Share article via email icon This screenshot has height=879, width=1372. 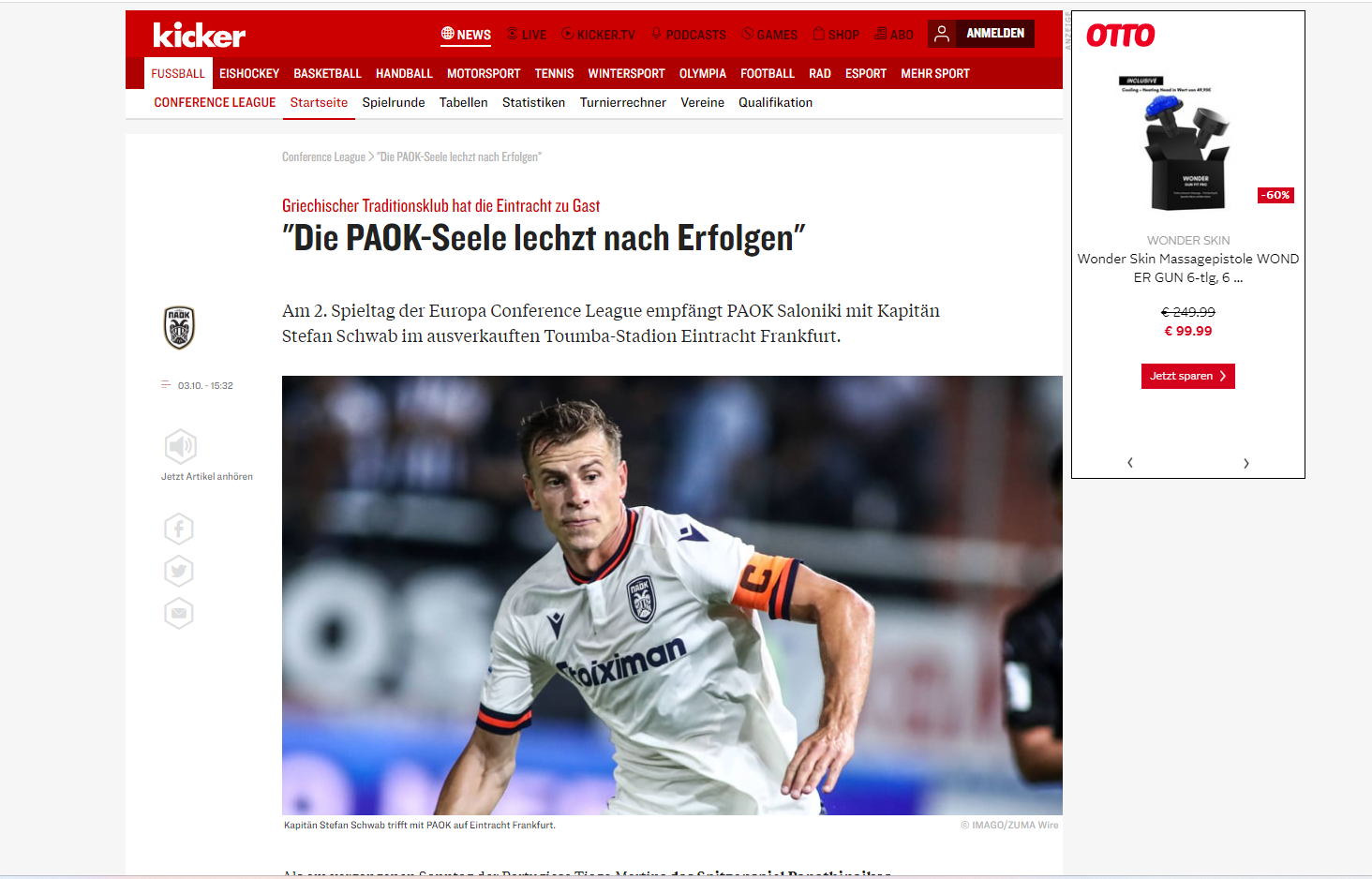click(x=179, y=614)
